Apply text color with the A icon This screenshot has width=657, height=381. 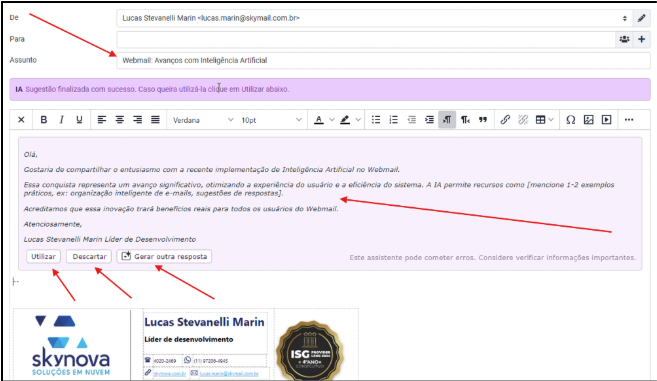319,120
